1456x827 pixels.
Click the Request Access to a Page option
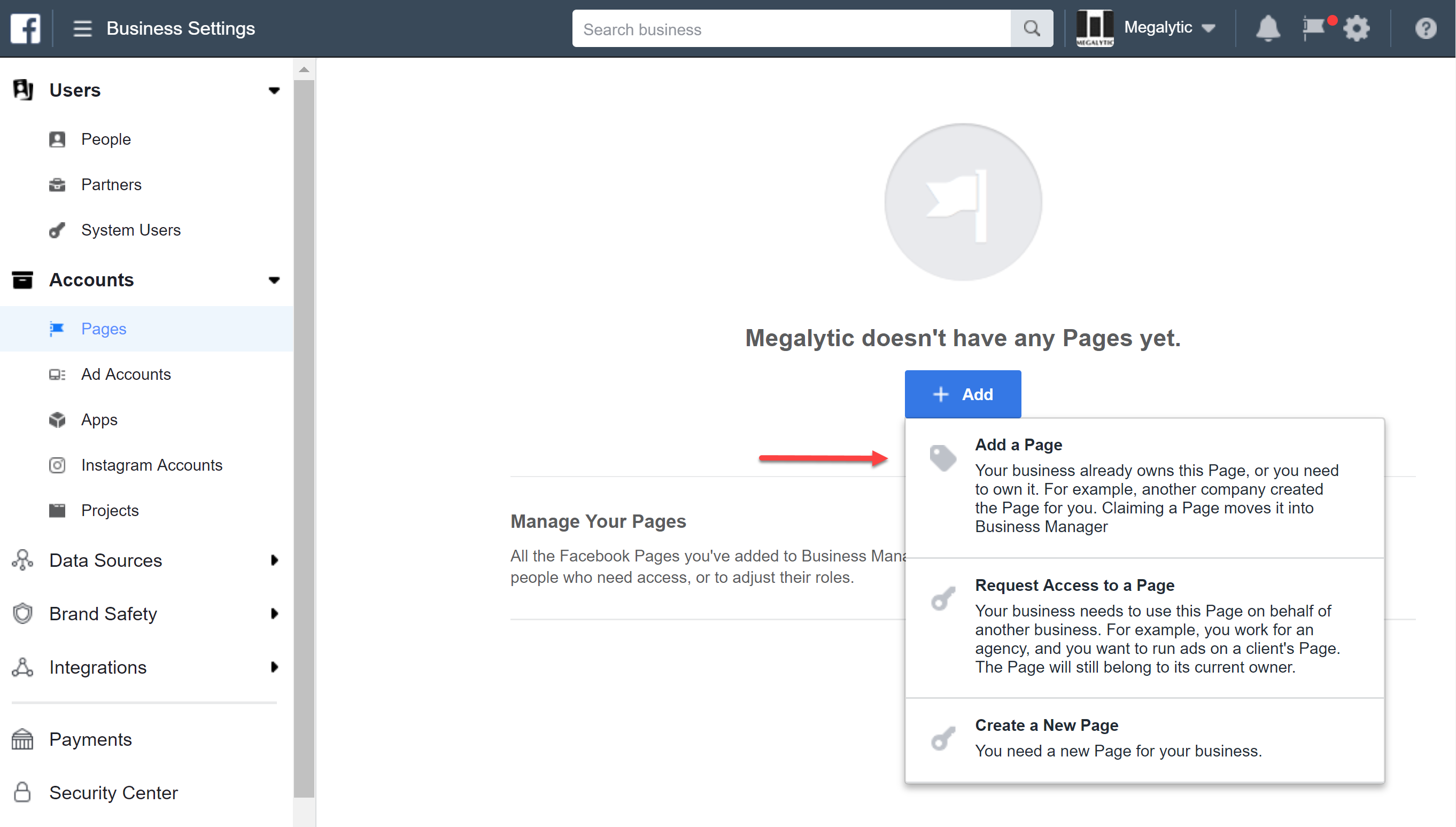(1074, 585)
